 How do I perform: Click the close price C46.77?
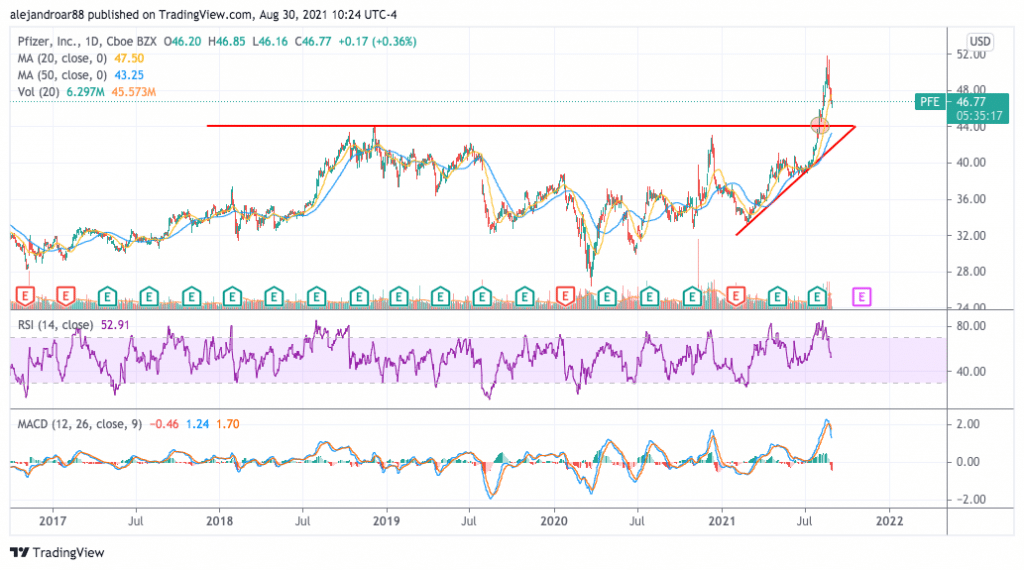click(x=313, y=41)
